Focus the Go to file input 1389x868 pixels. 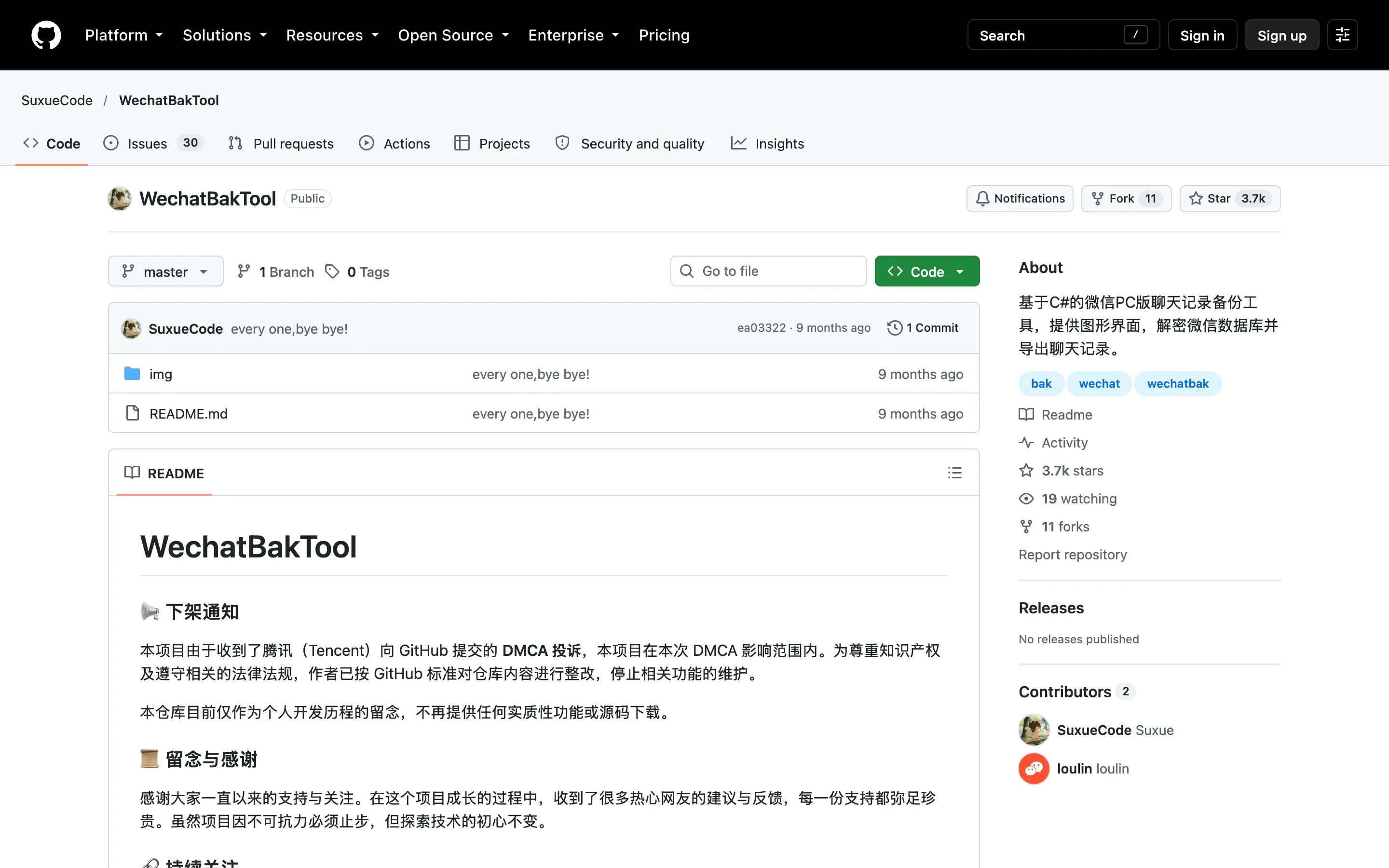(x=768, y=271)
